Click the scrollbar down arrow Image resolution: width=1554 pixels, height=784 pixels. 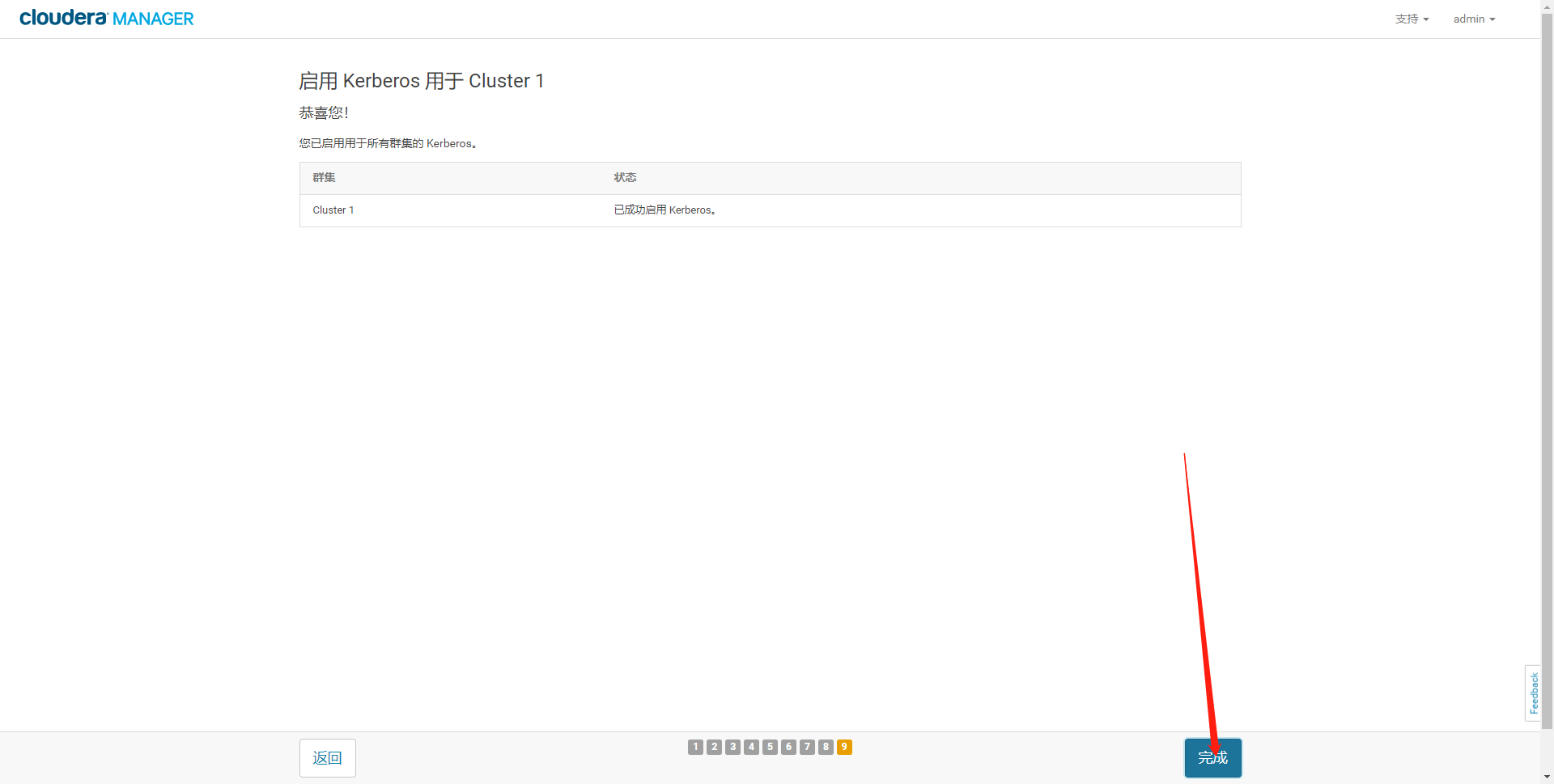tap(1547, 777)
